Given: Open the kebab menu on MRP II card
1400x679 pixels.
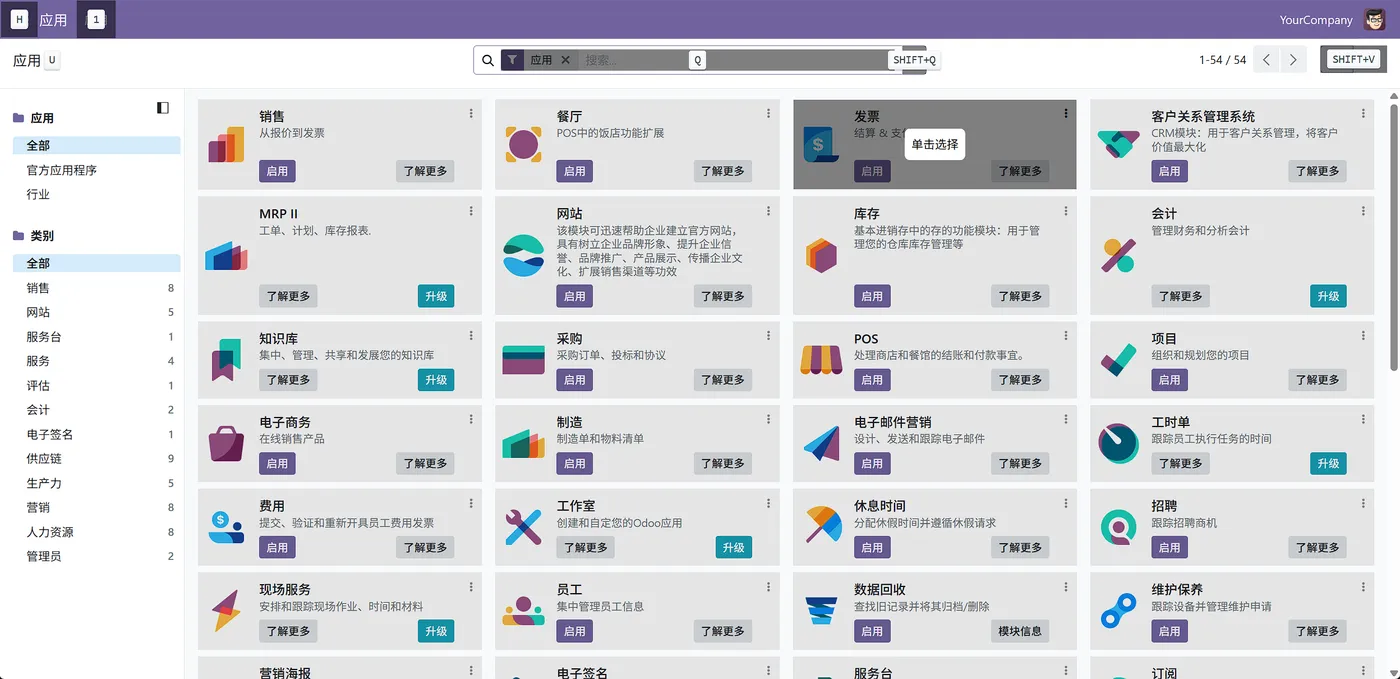Looking at the screenshot, I should click(471, 211).
